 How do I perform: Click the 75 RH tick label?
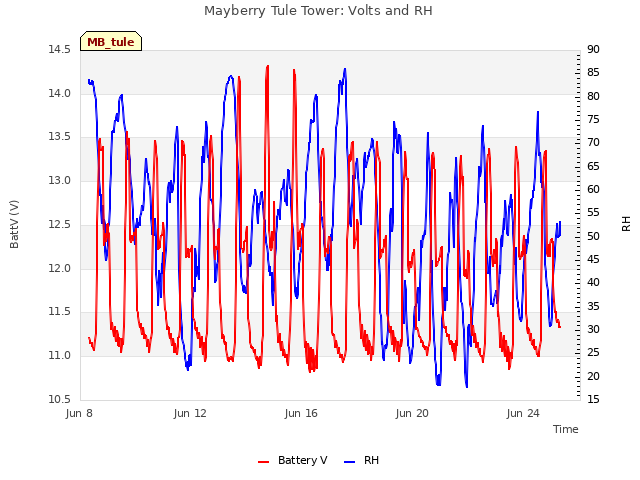tap(593, 120)
